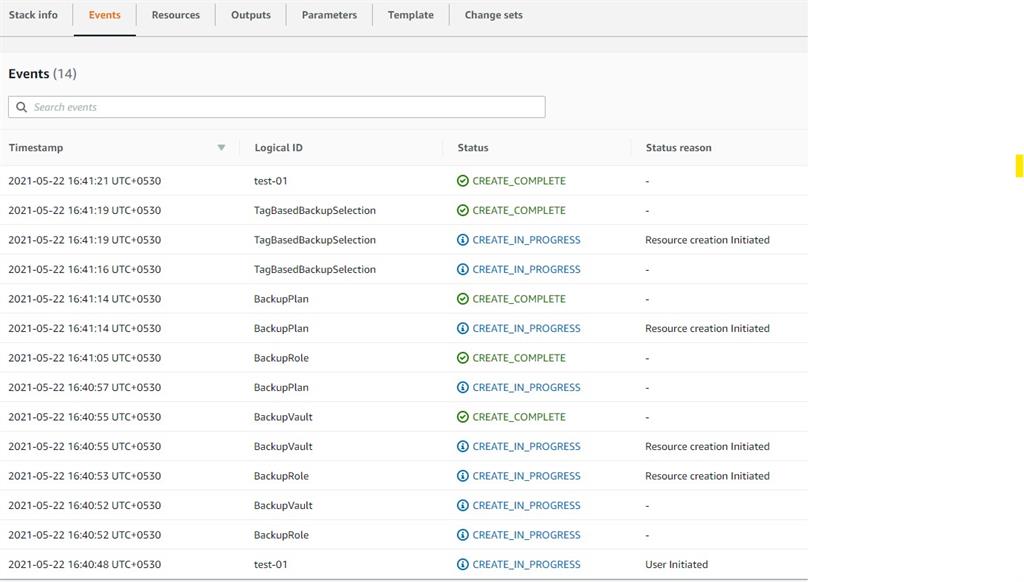Click the green check icon on the TagBasedBackupSelection CREATE_COMPLETE row
Screen dimensions: 1024x582
click(462, 211)
